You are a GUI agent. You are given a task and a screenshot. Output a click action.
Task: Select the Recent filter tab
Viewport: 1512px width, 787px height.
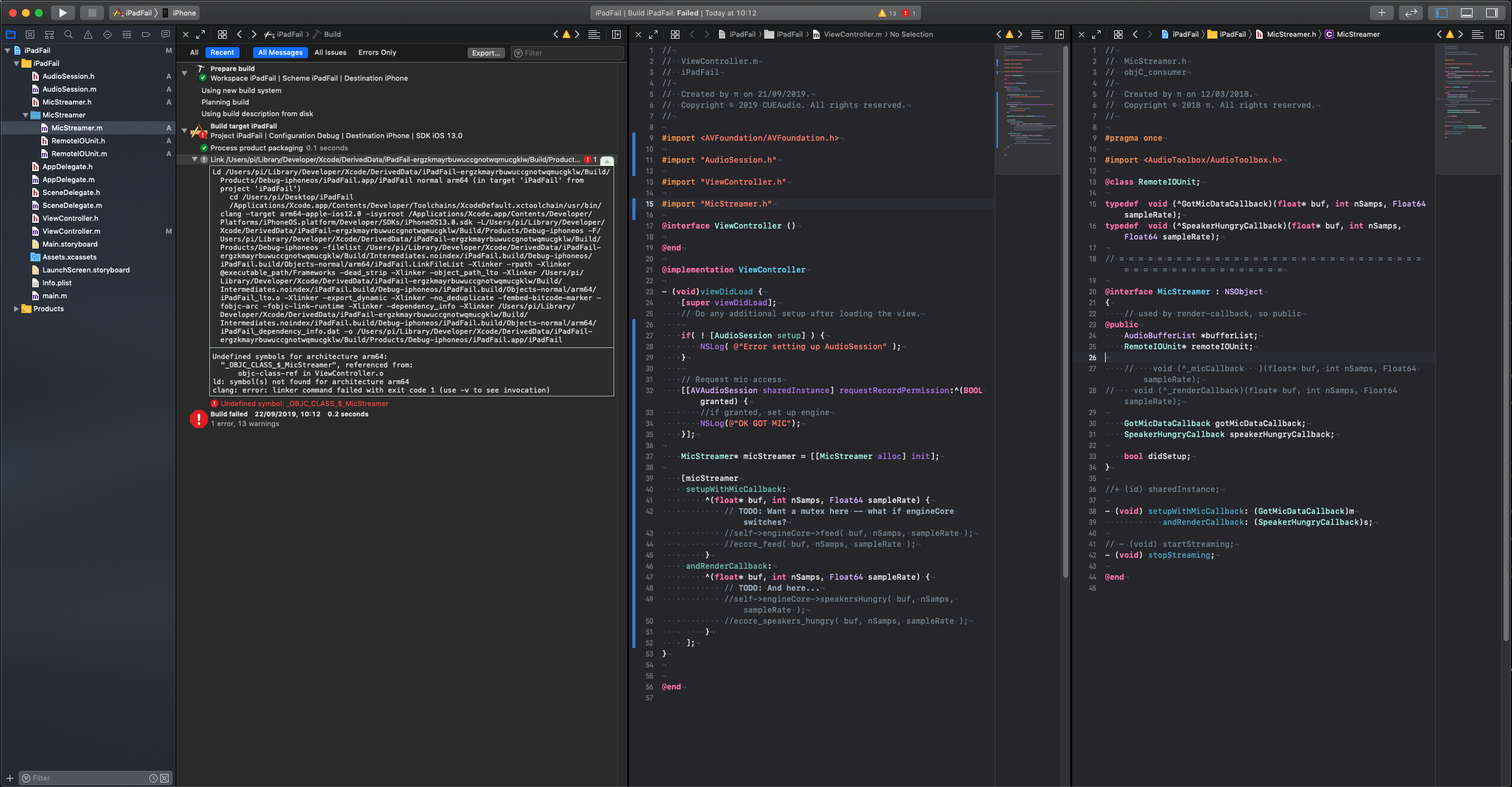pos(222,53)
